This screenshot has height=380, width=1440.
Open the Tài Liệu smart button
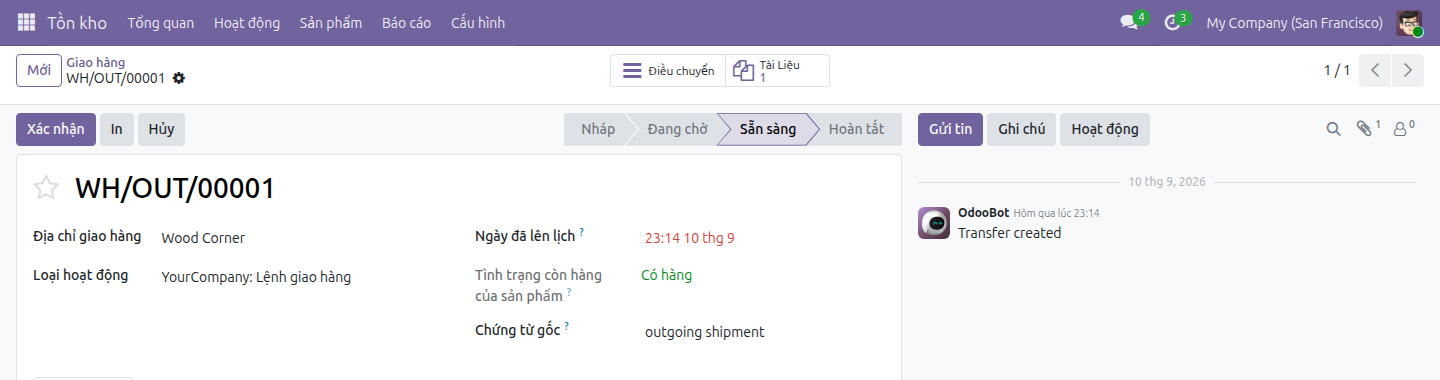pyautogui.click(x=777, y=70)
